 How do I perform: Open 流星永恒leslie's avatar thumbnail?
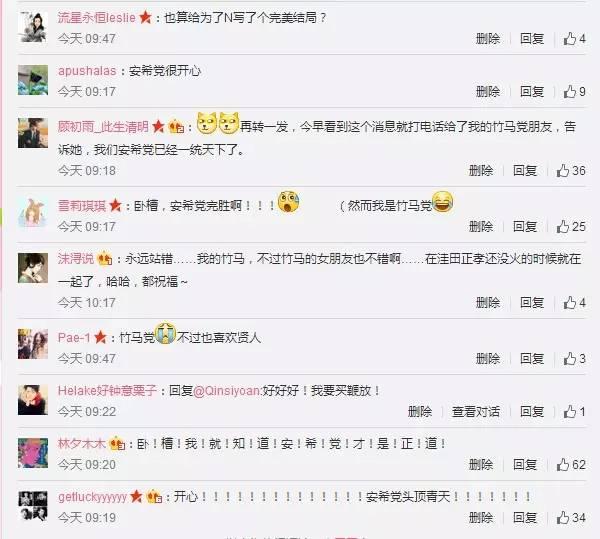pyautogui.click(x=33, y=27)
